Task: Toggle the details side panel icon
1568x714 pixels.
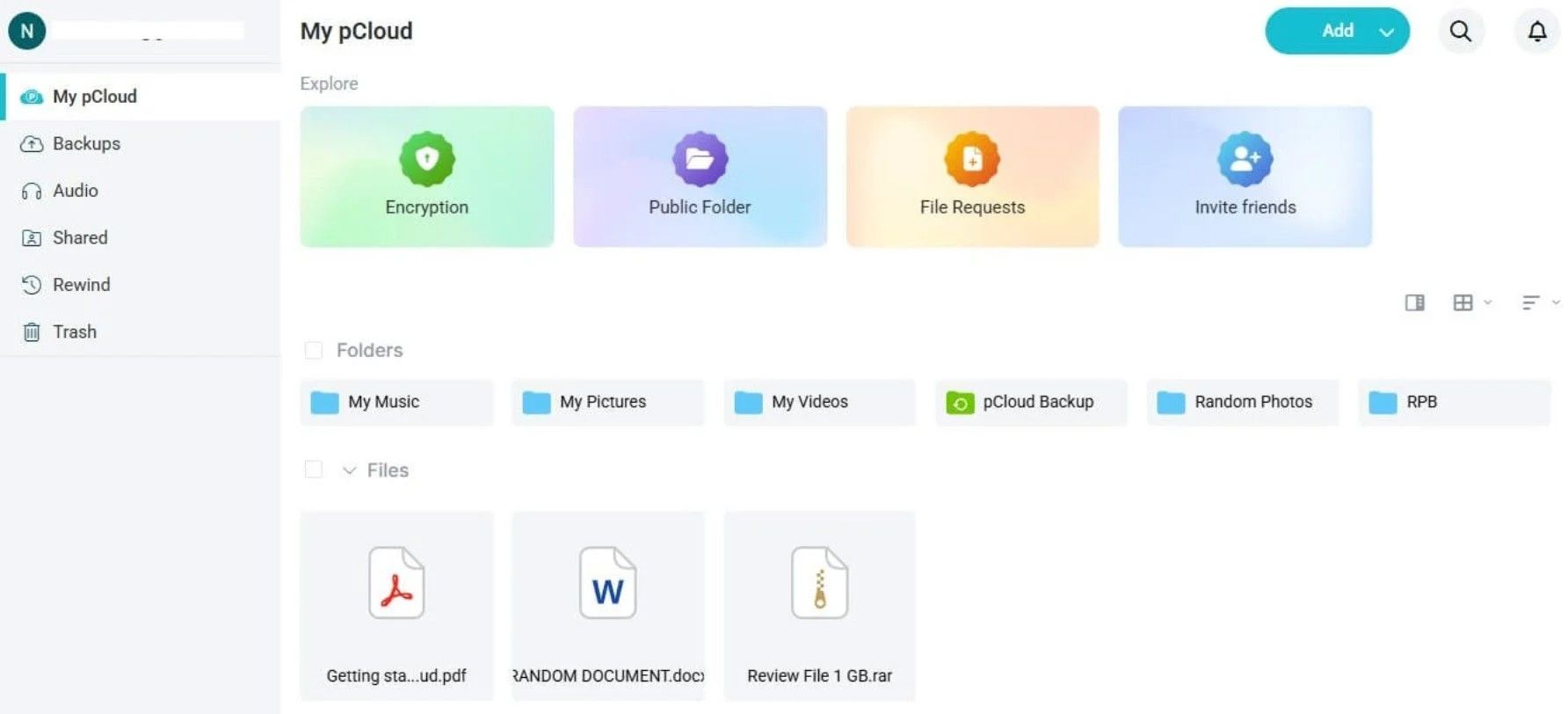Action: [1414, 302]
